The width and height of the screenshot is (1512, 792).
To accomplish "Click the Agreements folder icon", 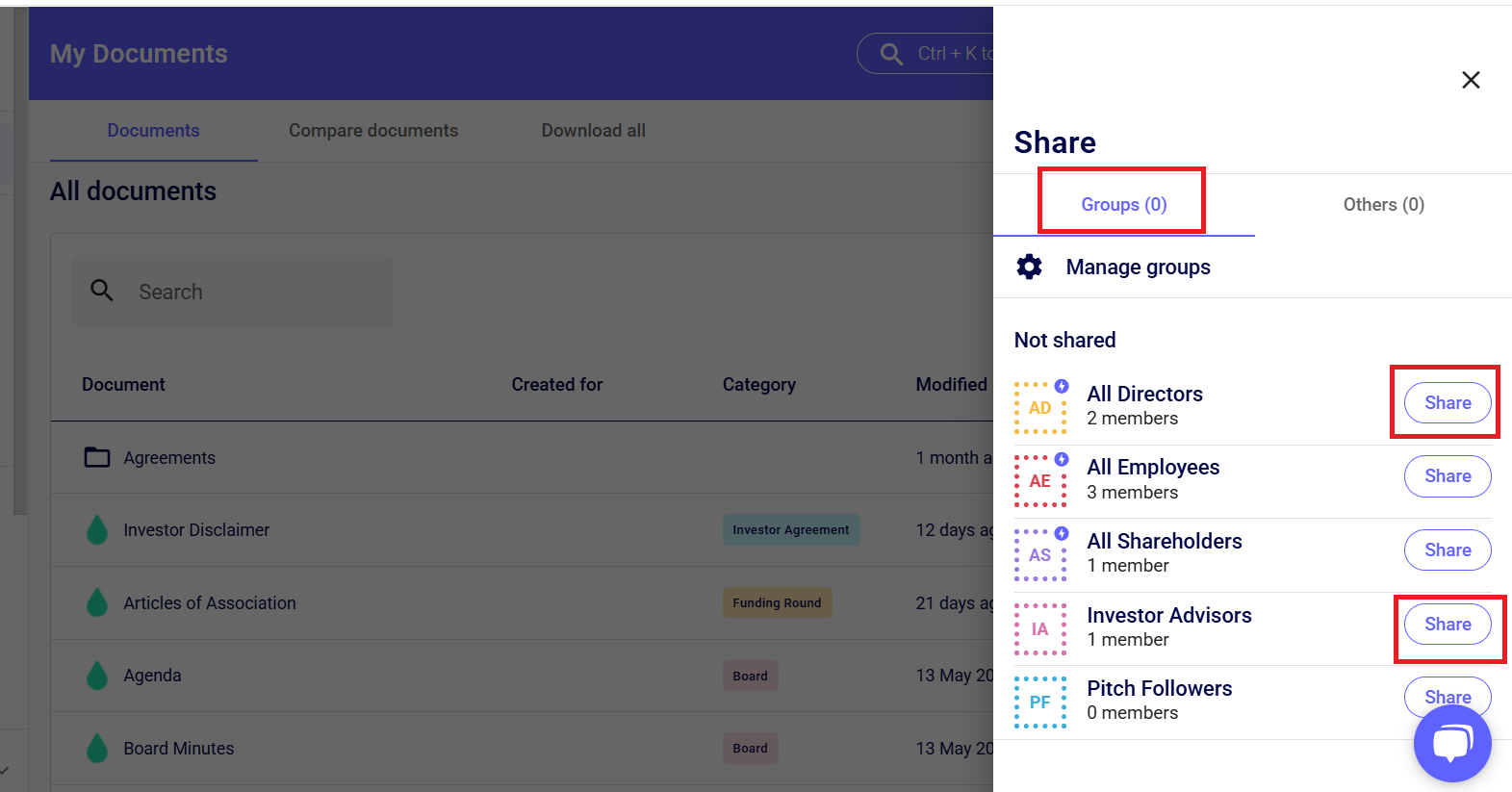I will coord(97,457).
